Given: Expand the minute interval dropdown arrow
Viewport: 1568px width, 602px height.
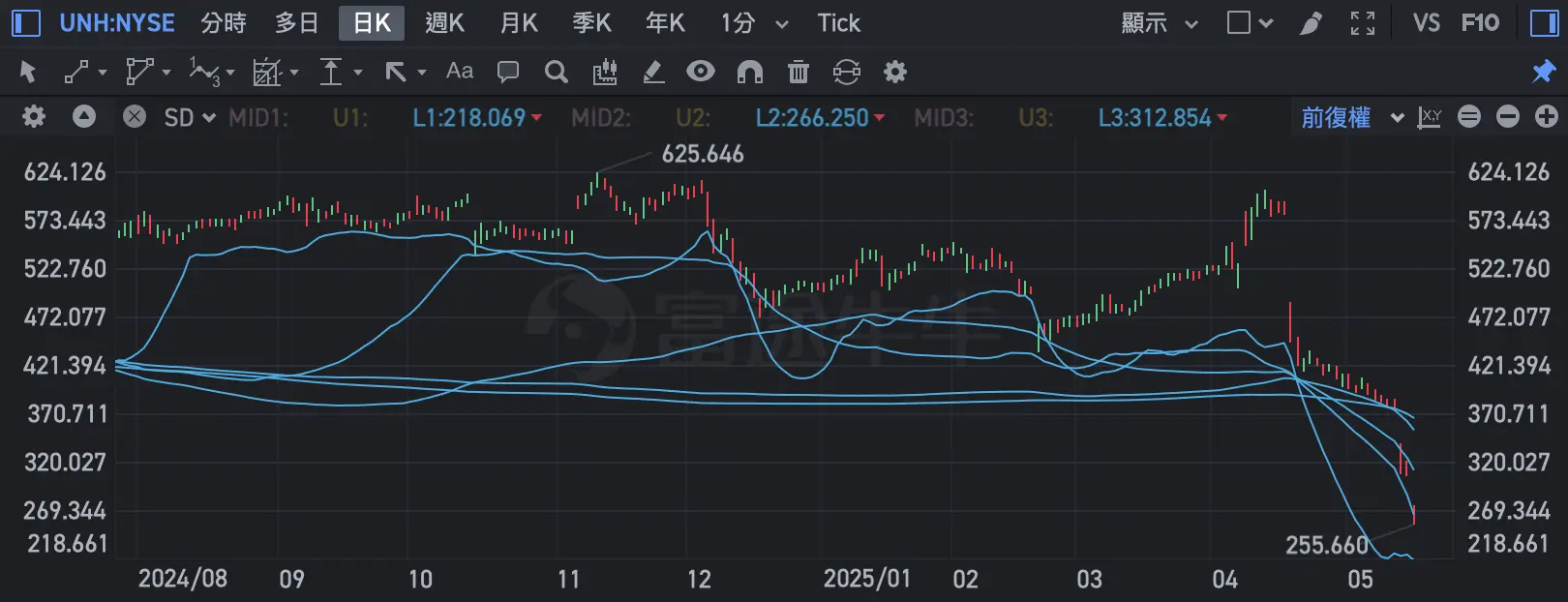Looking at the screenshot, I should [782, 24].
